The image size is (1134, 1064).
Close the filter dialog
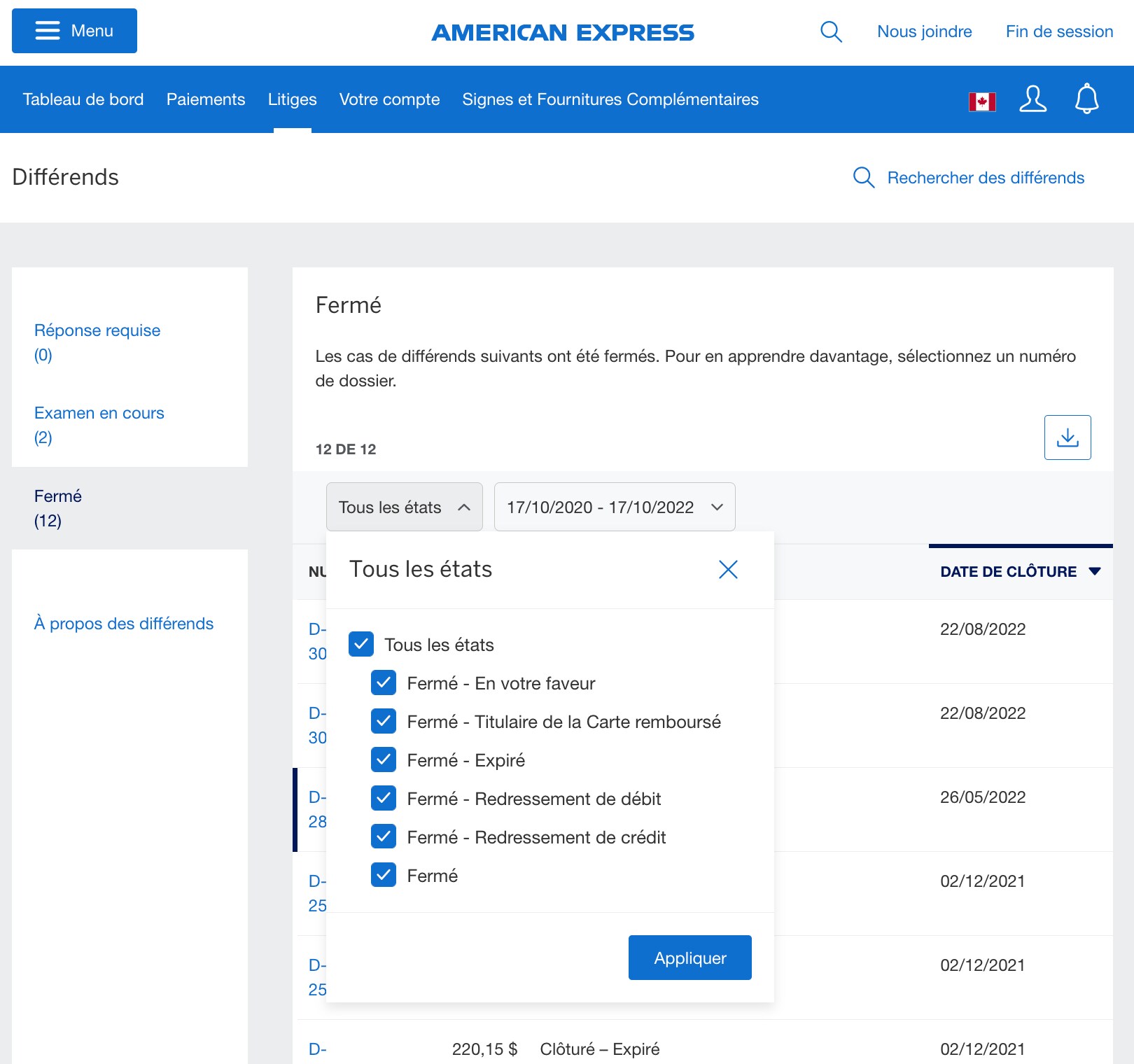(x=729, y=569)
